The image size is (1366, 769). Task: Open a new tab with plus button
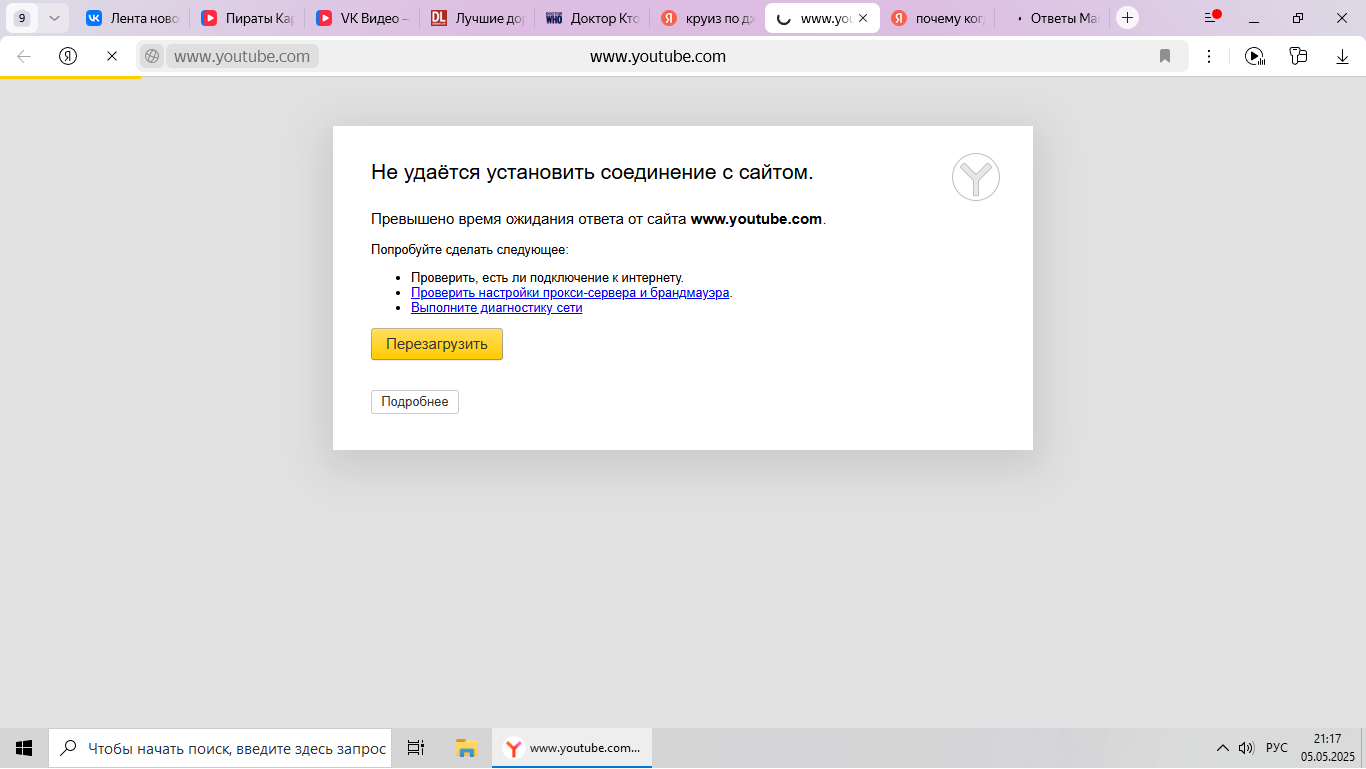tap(1128, 18)
